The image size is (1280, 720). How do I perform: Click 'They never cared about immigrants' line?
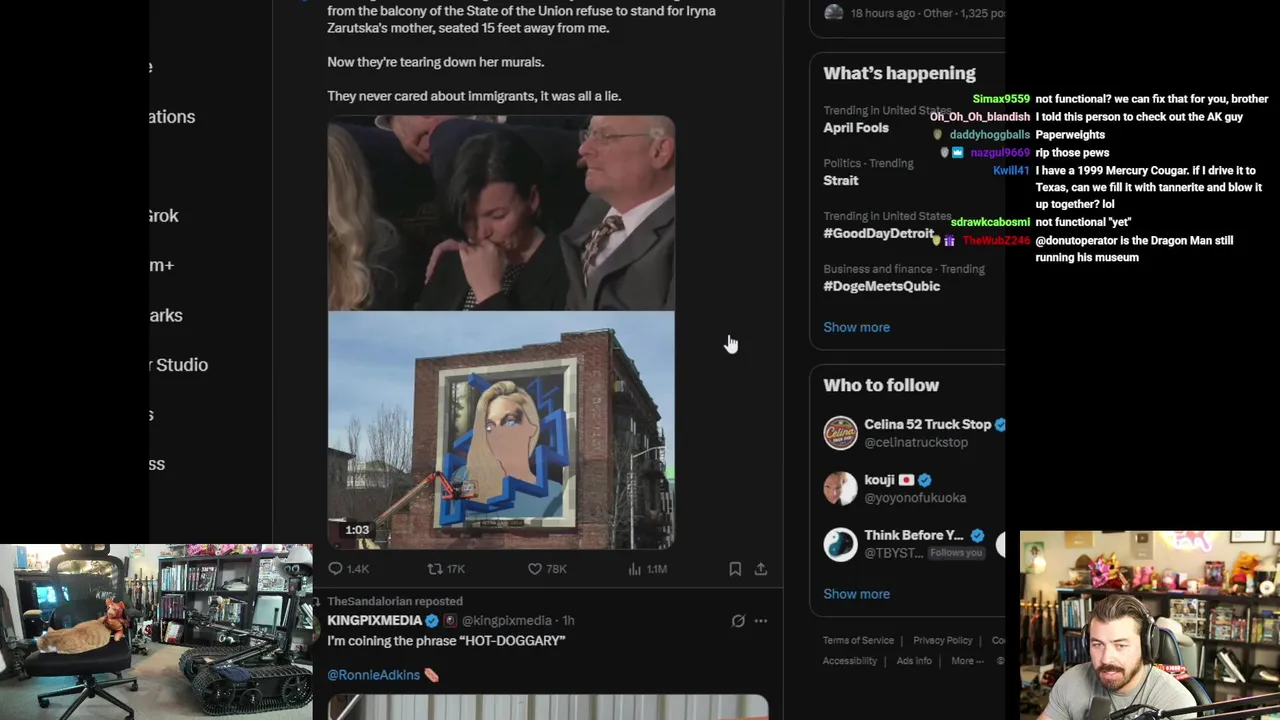[474, 96]
